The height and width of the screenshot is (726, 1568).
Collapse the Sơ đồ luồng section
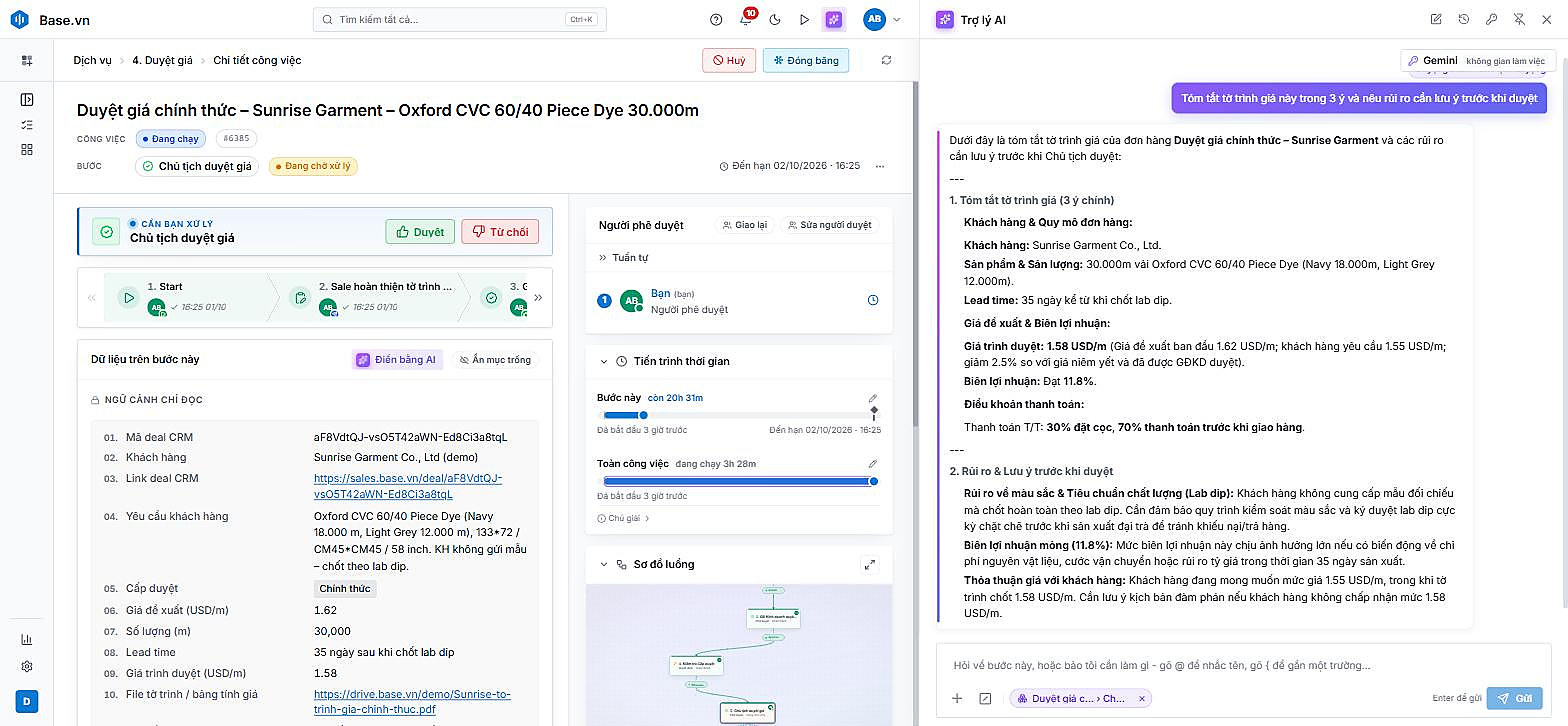click(x=604, y=564)
